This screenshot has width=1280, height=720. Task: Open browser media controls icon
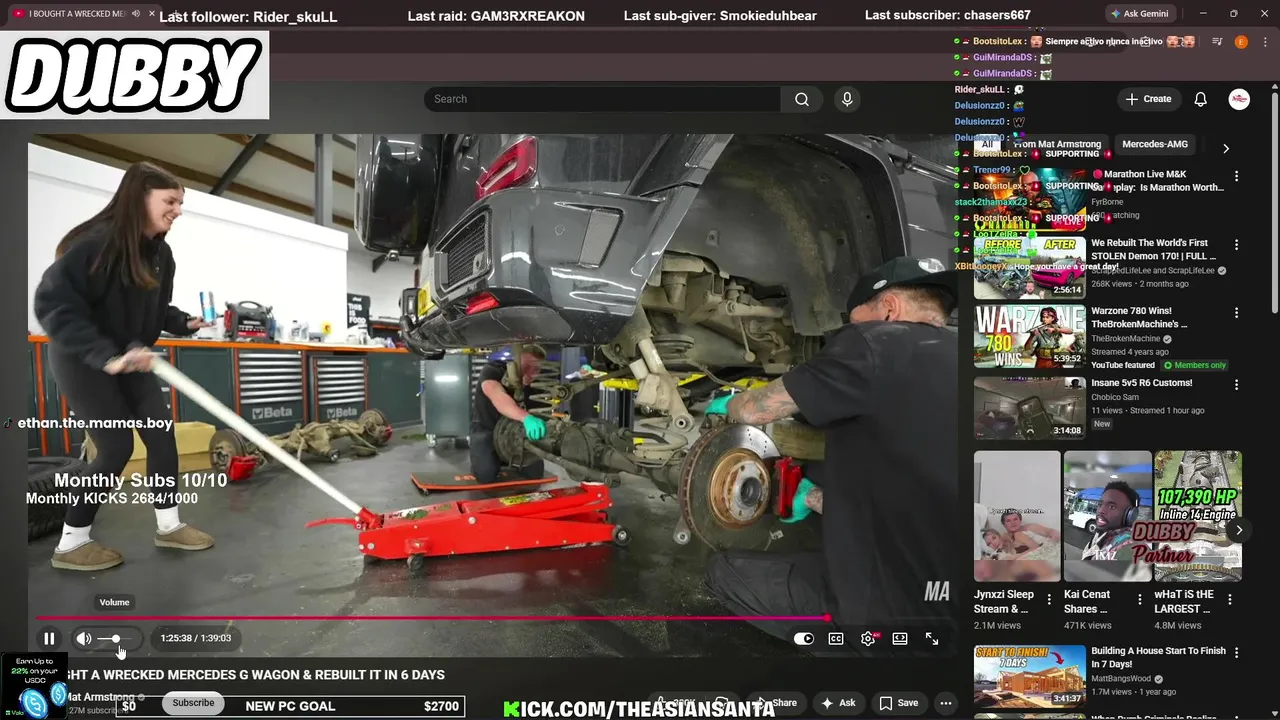[1217, 41]
